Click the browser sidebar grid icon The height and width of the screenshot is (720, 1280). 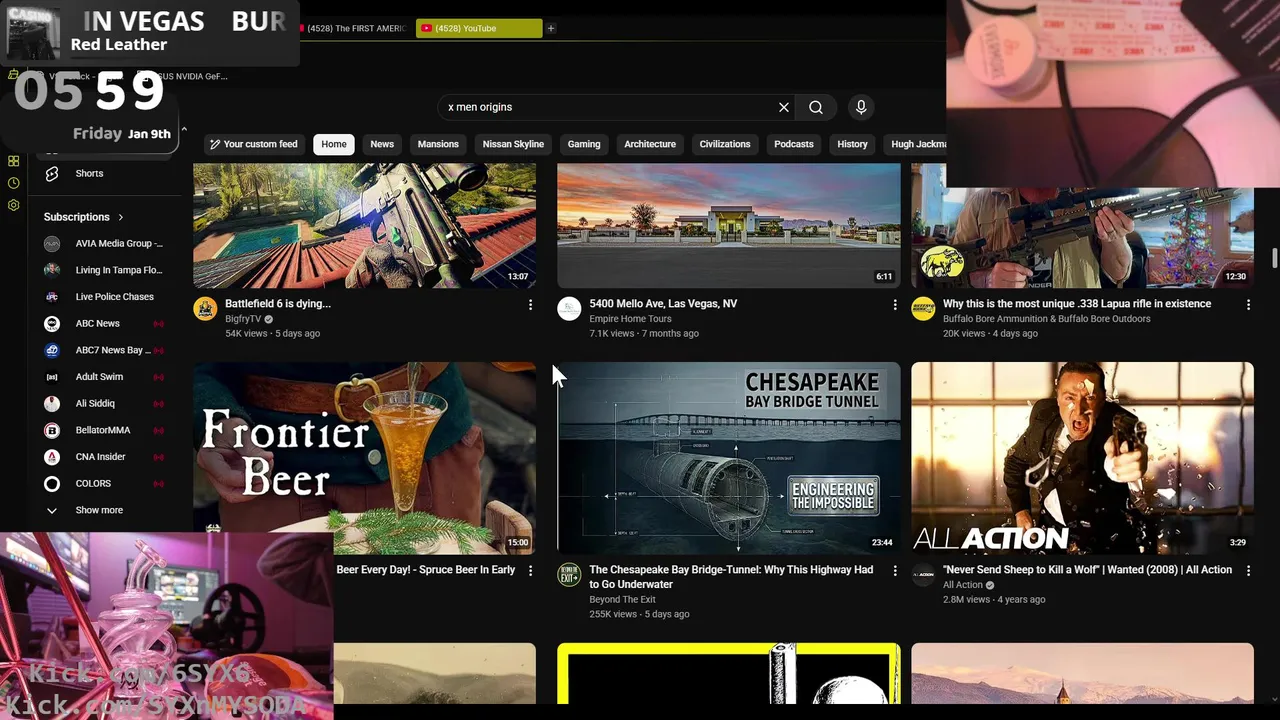tap(13, 161)
